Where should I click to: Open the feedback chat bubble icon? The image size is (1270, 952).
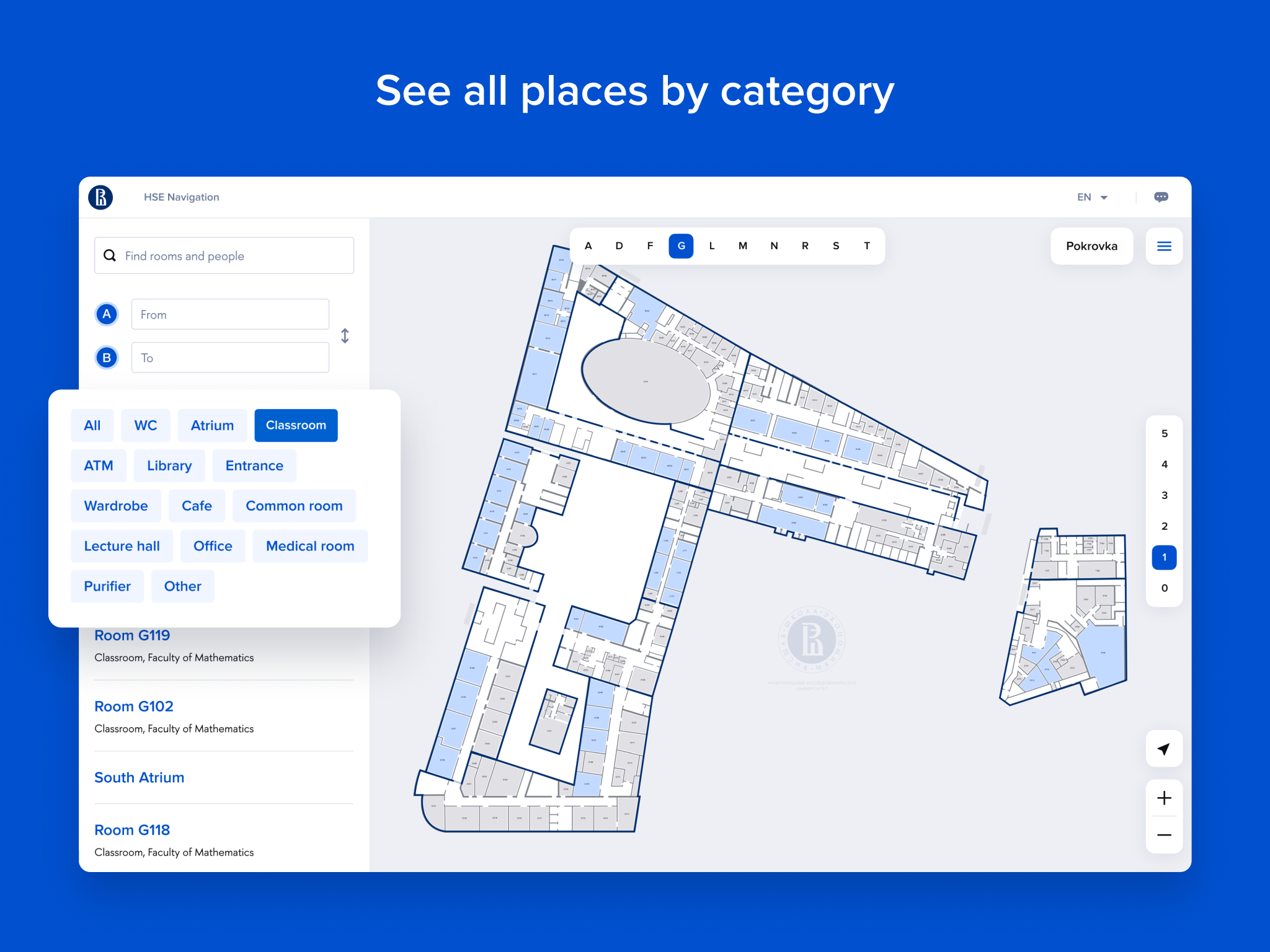tap(1161, 197)
